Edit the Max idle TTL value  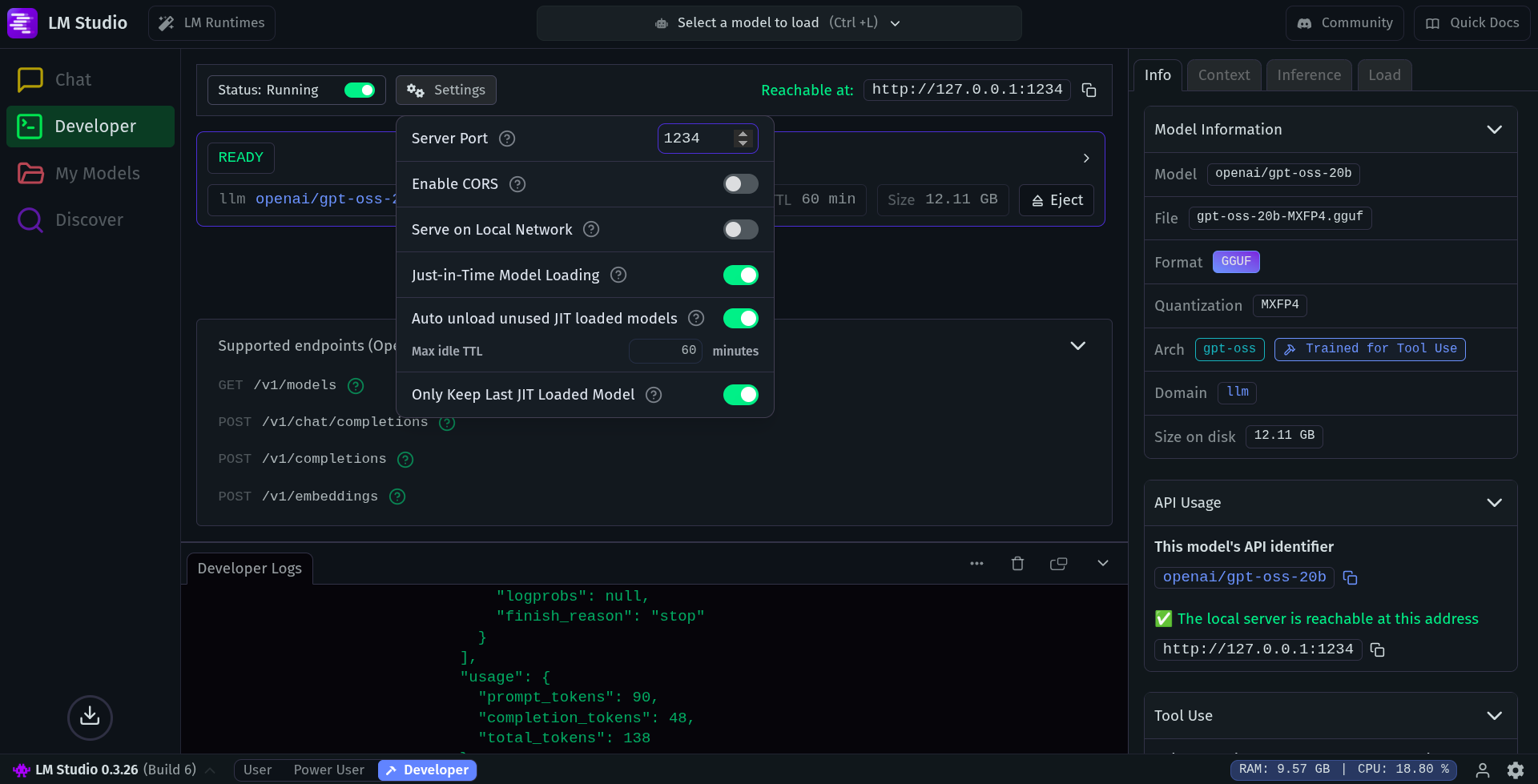point(665,351)
